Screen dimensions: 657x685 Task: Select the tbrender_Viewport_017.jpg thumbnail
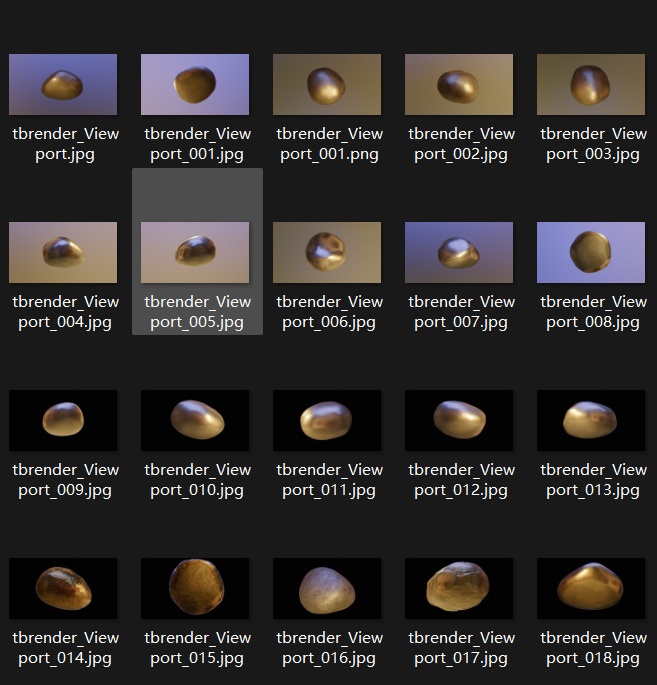click(x=459, y=588)
